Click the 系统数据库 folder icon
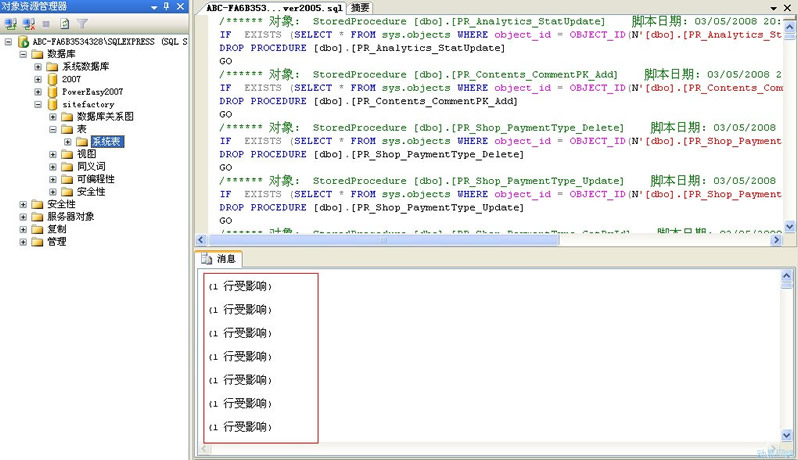Viewport: 798px width, 460px height. point(52,67)
